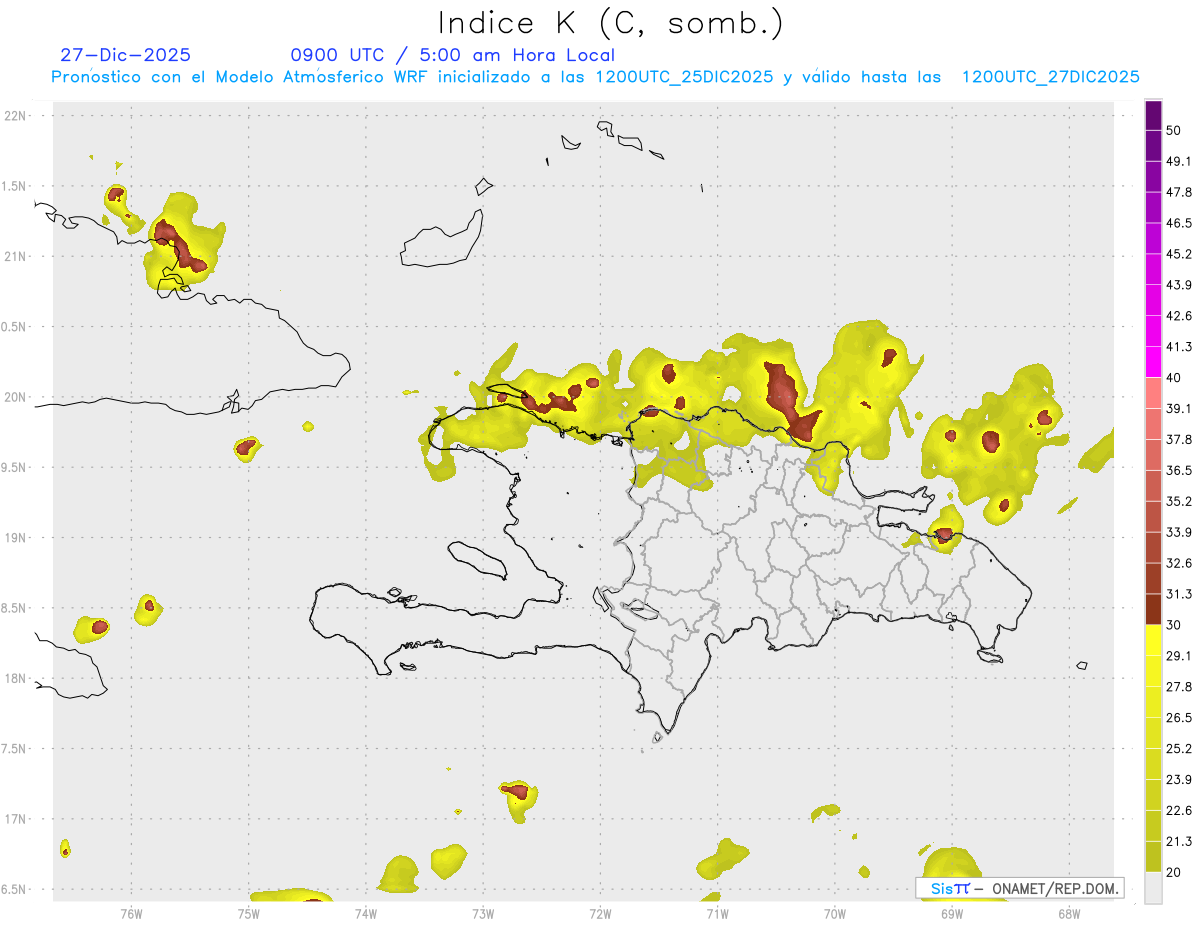Click the colorbar value "22.6"
The height and width of the screenshot is (927, 1200).
tap(1179, 811)
